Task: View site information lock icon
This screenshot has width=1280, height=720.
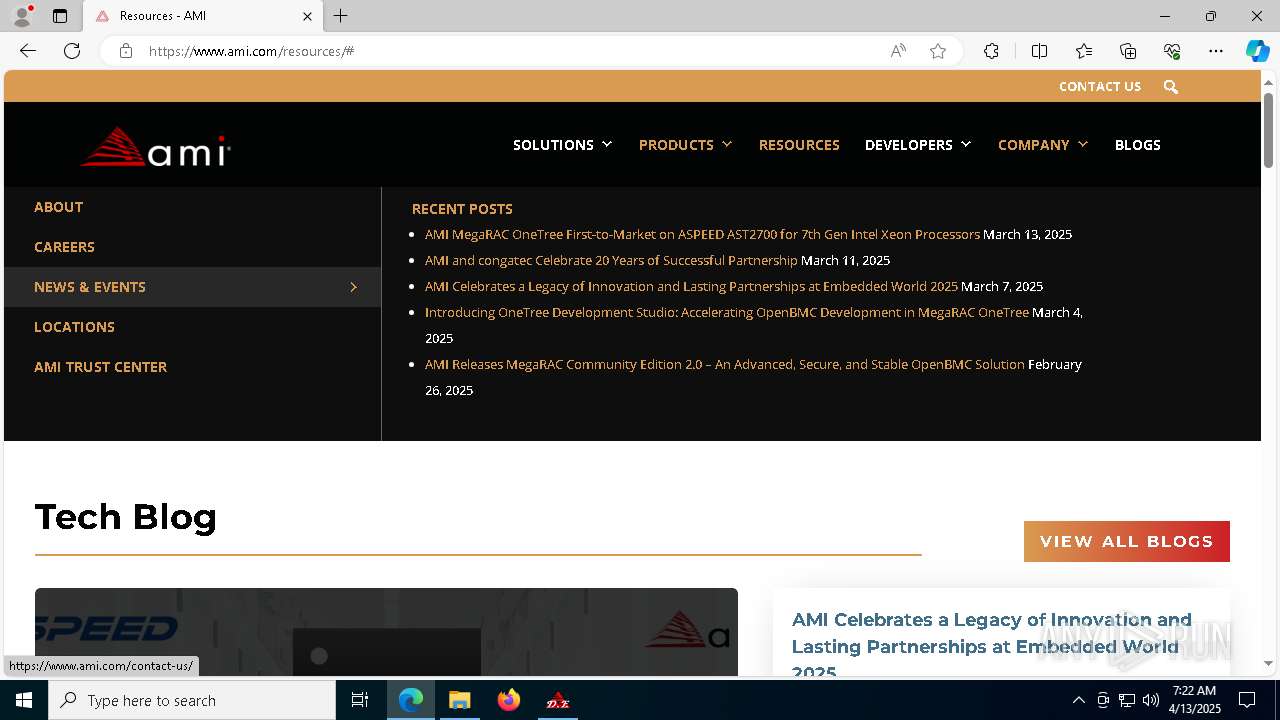Action: point(126,51)
